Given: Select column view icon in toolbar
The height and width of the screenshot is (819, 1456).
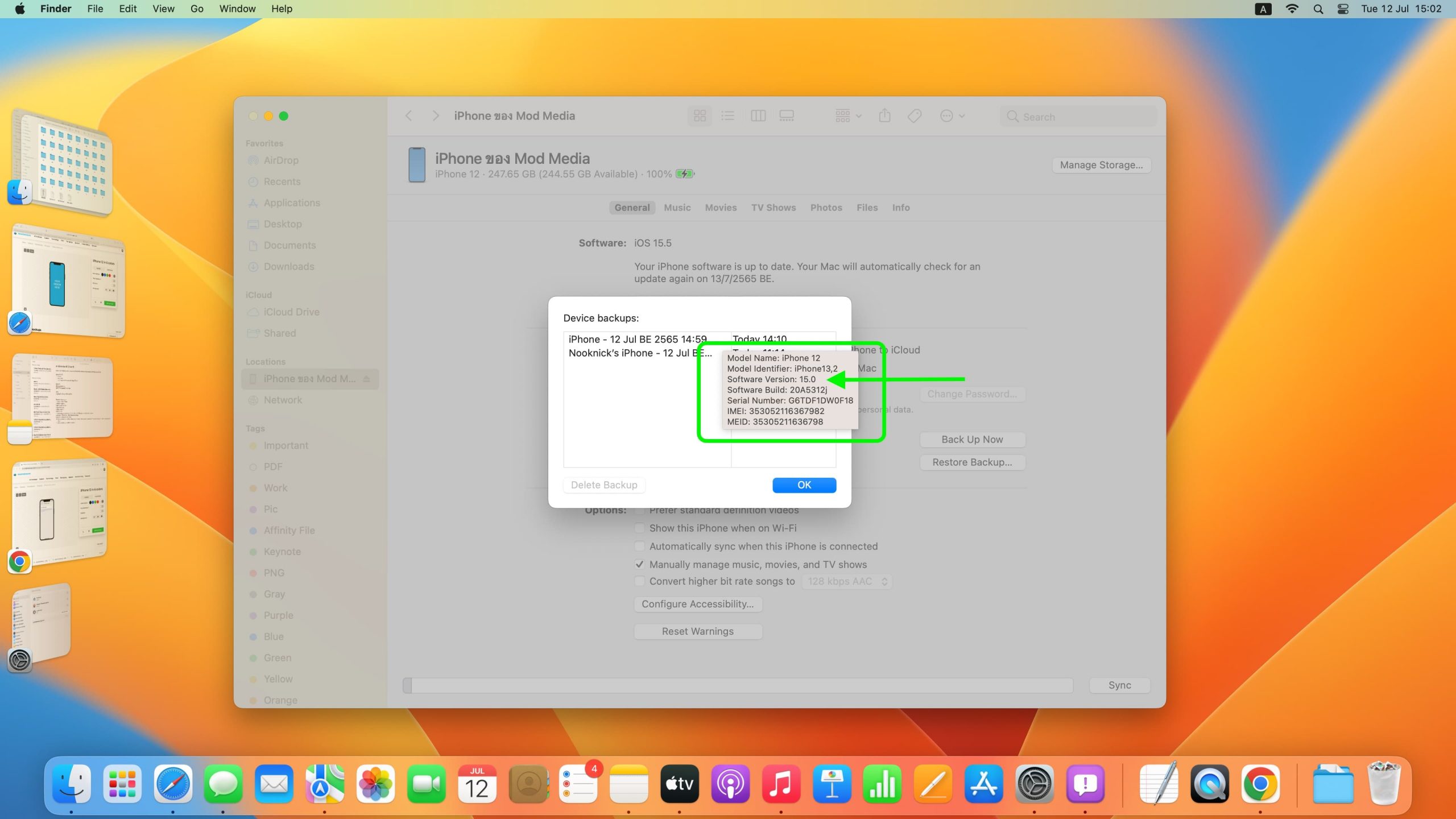Looking at the screenshot, I should [758, 116].
